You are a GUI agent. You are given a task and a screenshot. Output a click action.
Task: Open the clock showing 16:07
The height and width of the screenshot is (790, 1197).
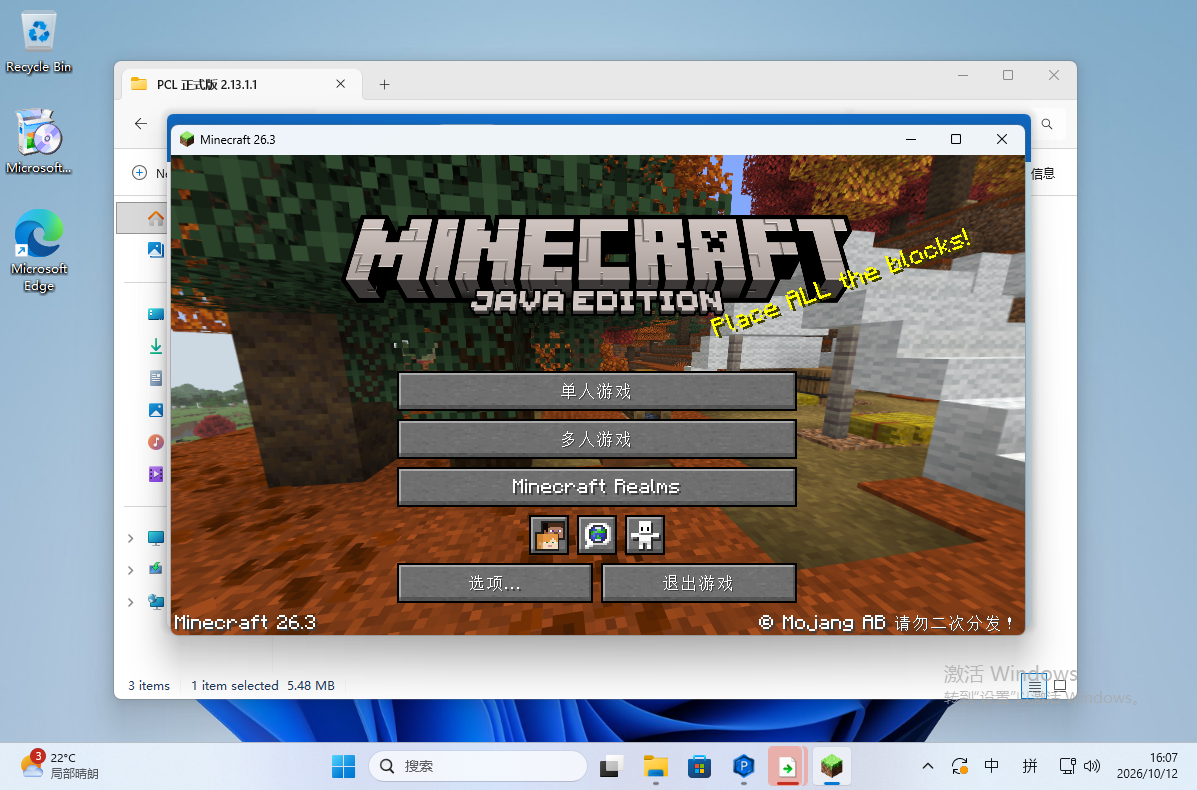[x=1147, y=766]
